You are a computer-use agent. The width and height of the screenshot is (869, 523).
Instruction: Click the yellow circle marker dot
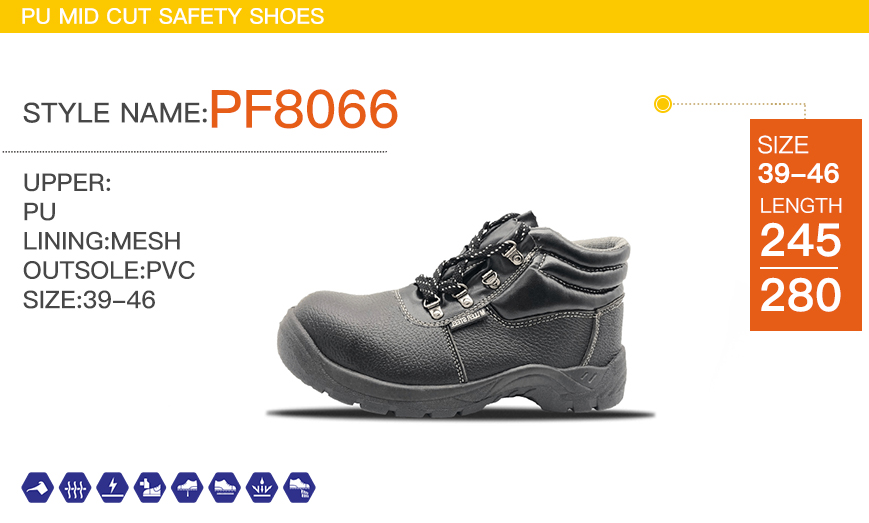click(663, 104)
